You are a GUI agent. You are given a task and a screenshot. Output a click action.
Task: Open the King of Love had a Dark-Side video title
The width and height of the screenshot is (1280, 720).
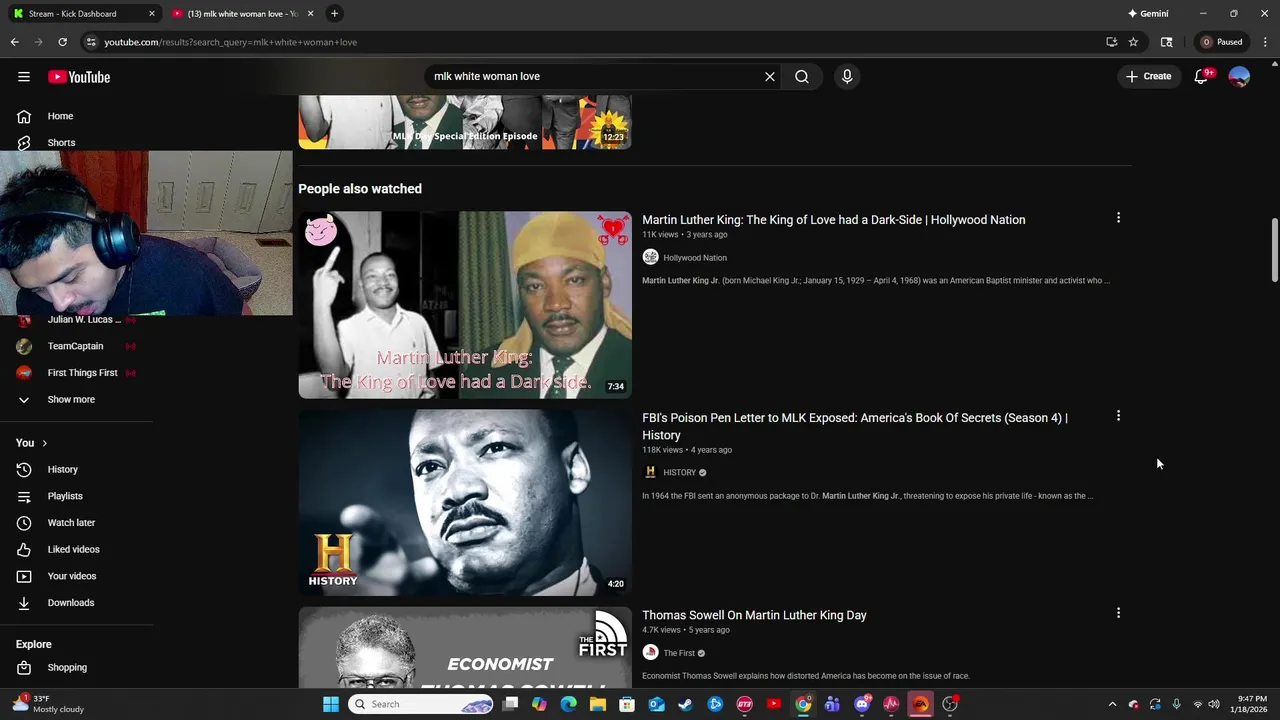tap(833, 220)
